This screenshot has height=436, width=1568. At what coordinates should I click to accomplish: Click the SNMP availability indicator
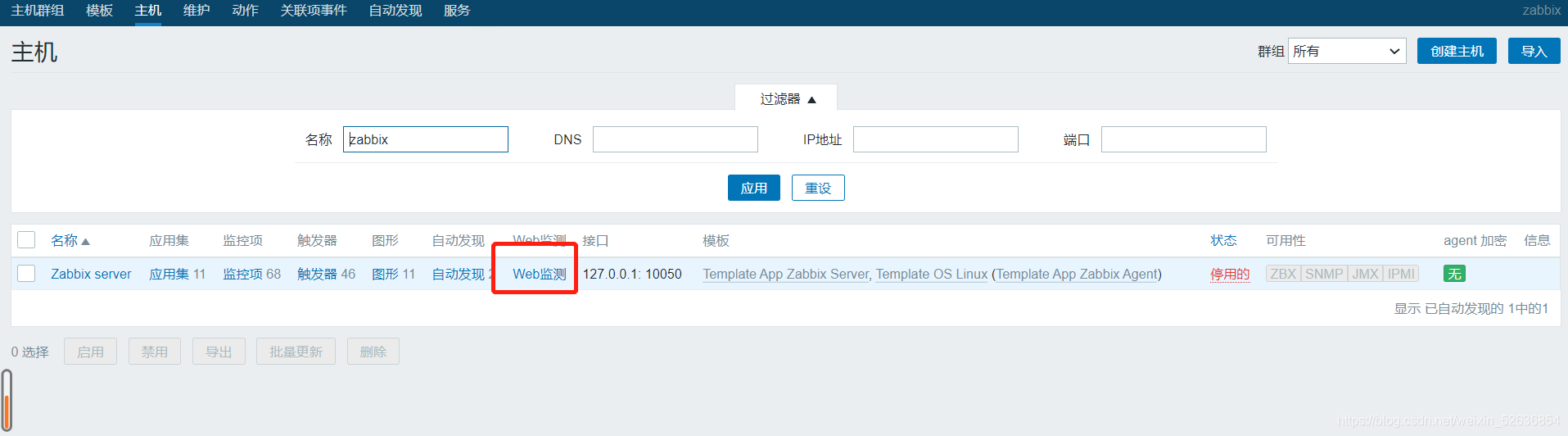point(1324,274)
